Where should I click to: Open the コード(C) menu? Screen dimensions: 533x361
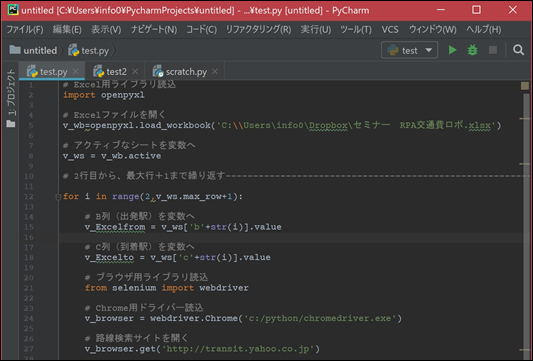pyautogui.click(x=201, y=30)
